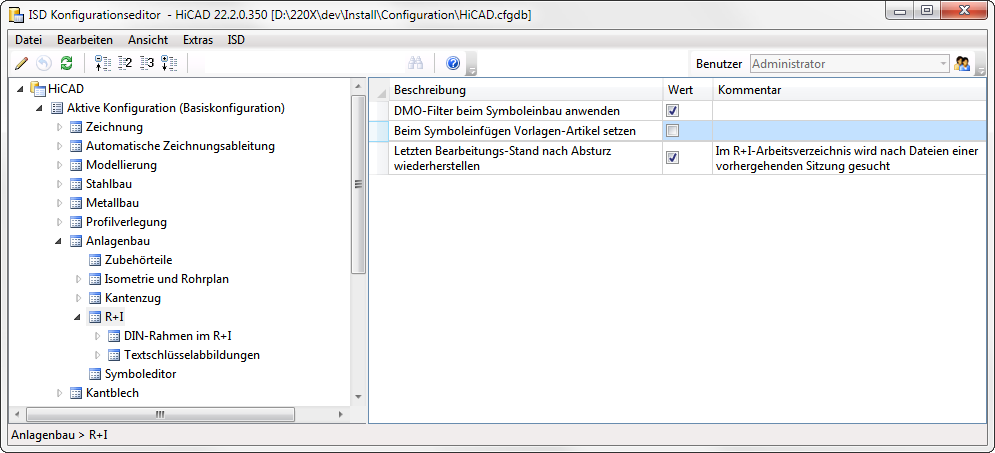Screen dimensions: 995x453
Task: Expand the Textschlüsselabbildungen node
Action: click(98, 355)
